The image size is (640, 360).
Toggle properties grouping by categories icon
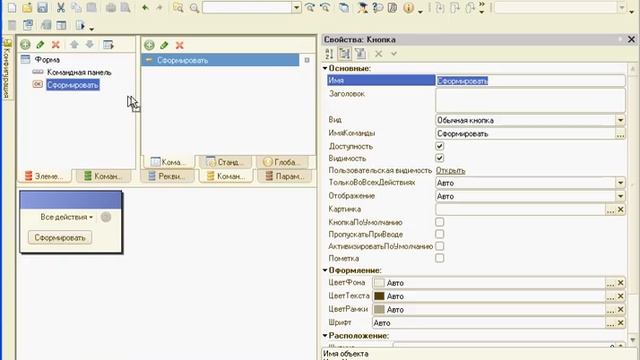coord(344,53)
